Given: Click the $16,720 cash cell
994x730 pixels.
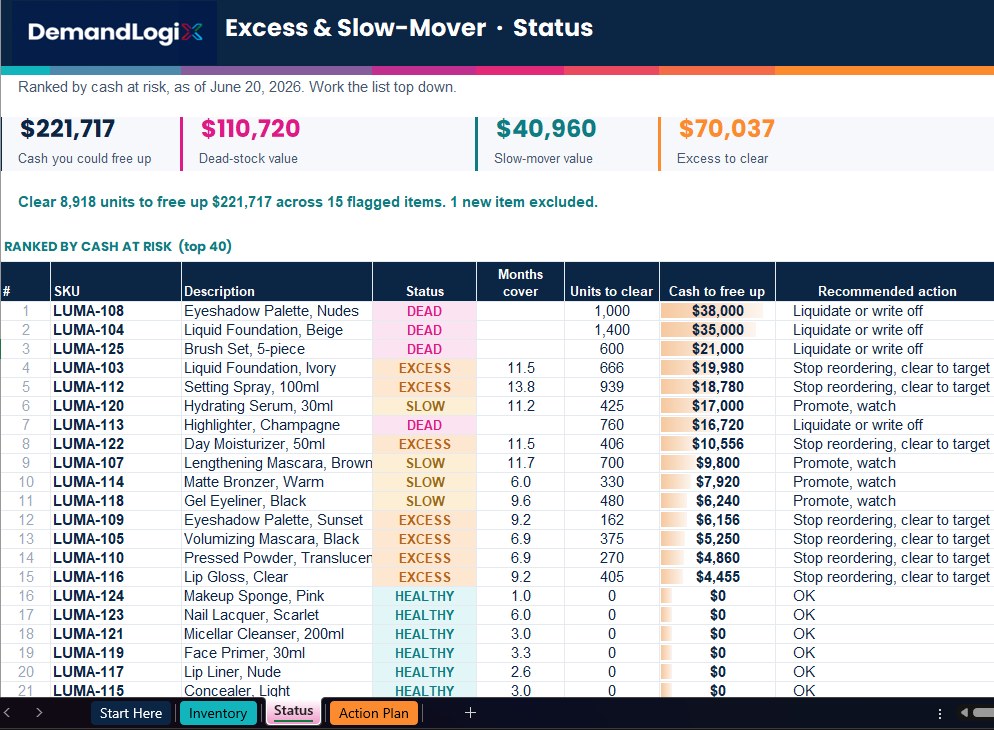Looking at the screenshot, I should click(x=717, y=425).
